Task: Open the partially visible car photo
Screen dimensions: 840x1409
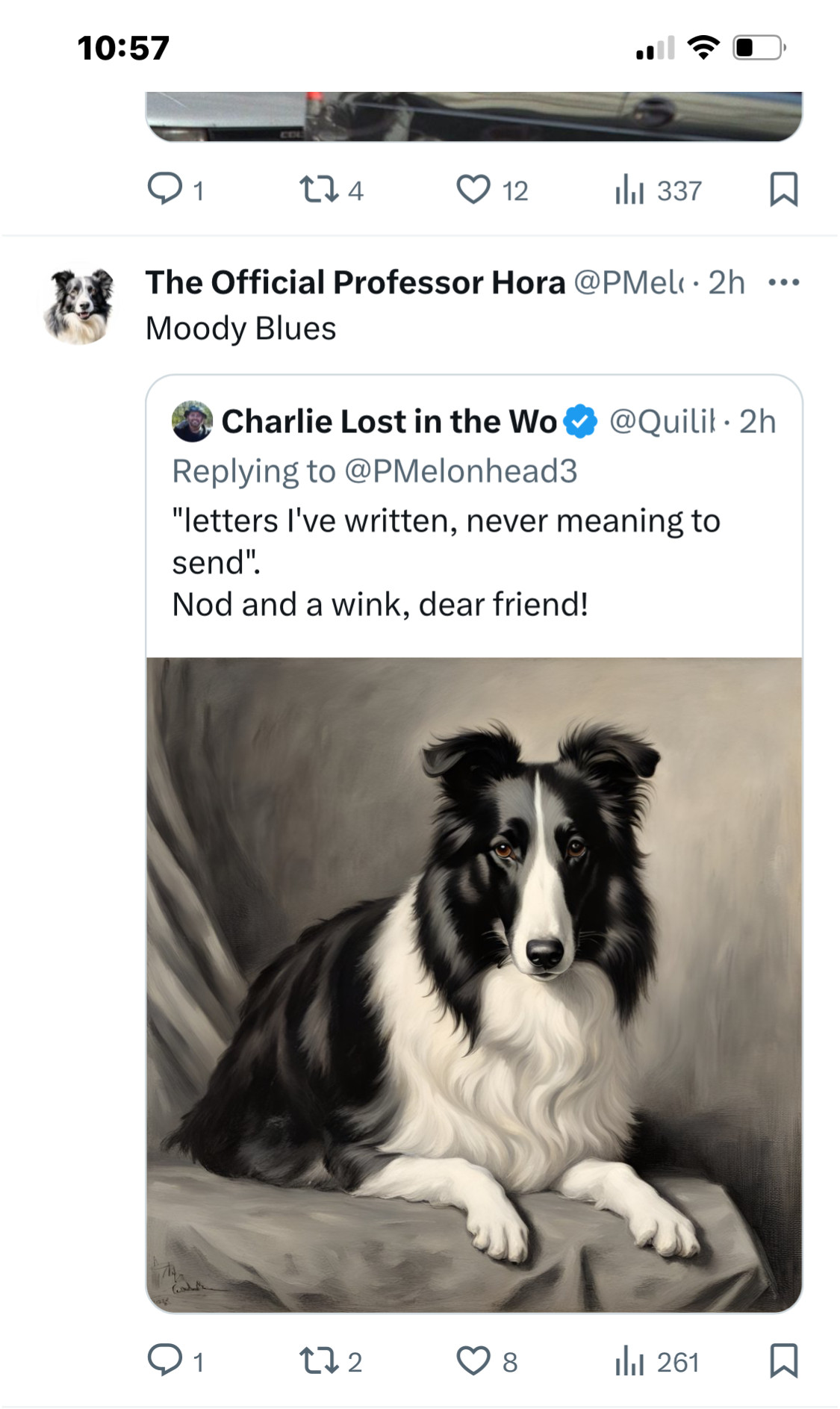Action: click(474, 116)
